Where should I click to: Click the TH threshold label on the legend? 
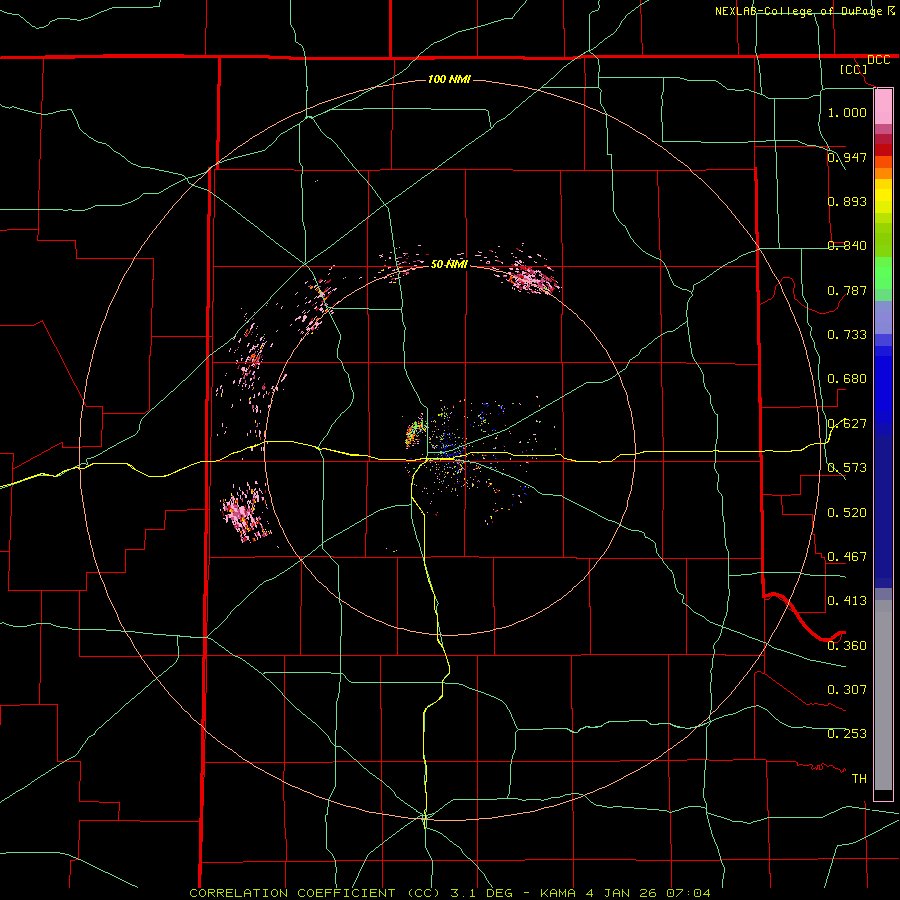pyautogui.click(x=859, y=778)
